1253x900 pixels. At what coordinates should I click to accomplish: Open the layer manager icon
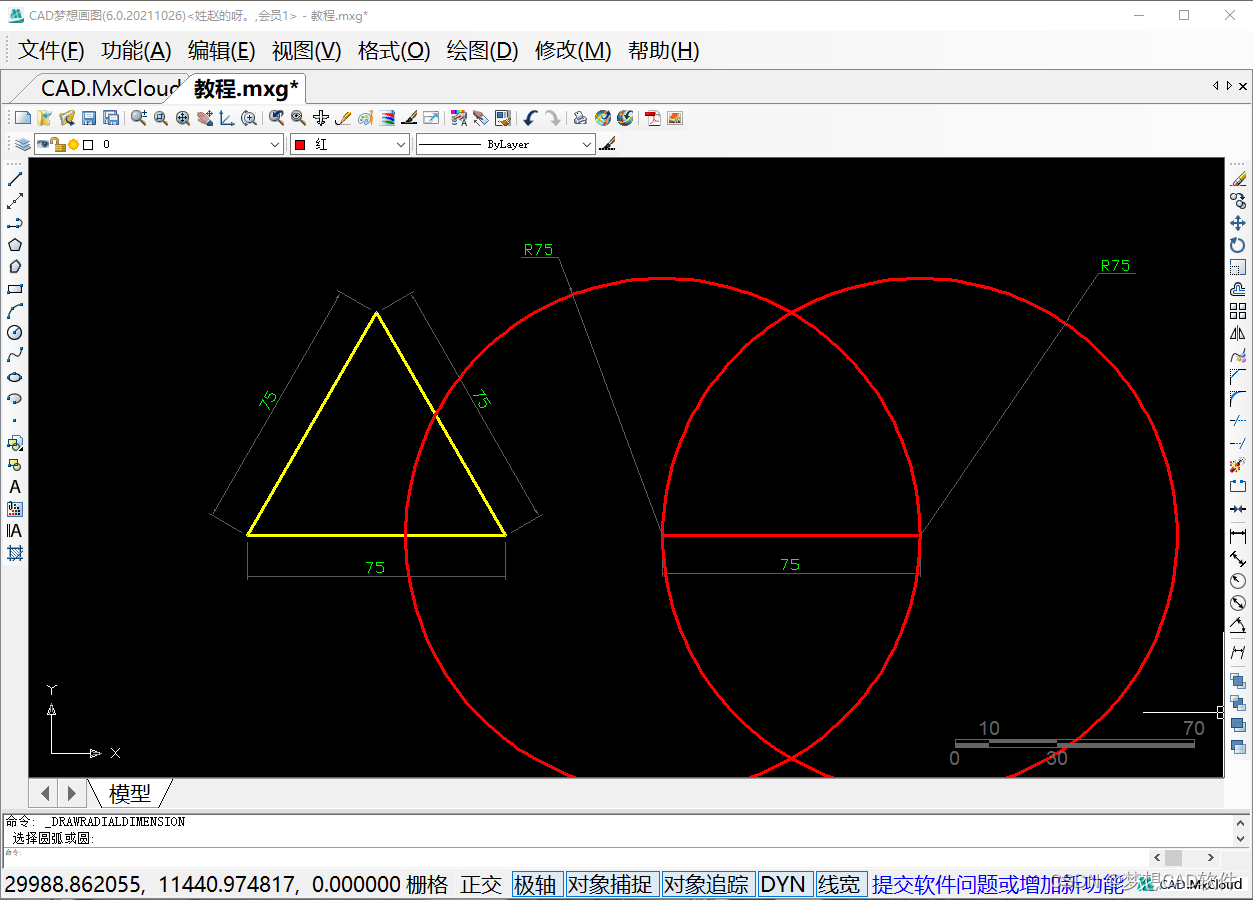point(22,145)
